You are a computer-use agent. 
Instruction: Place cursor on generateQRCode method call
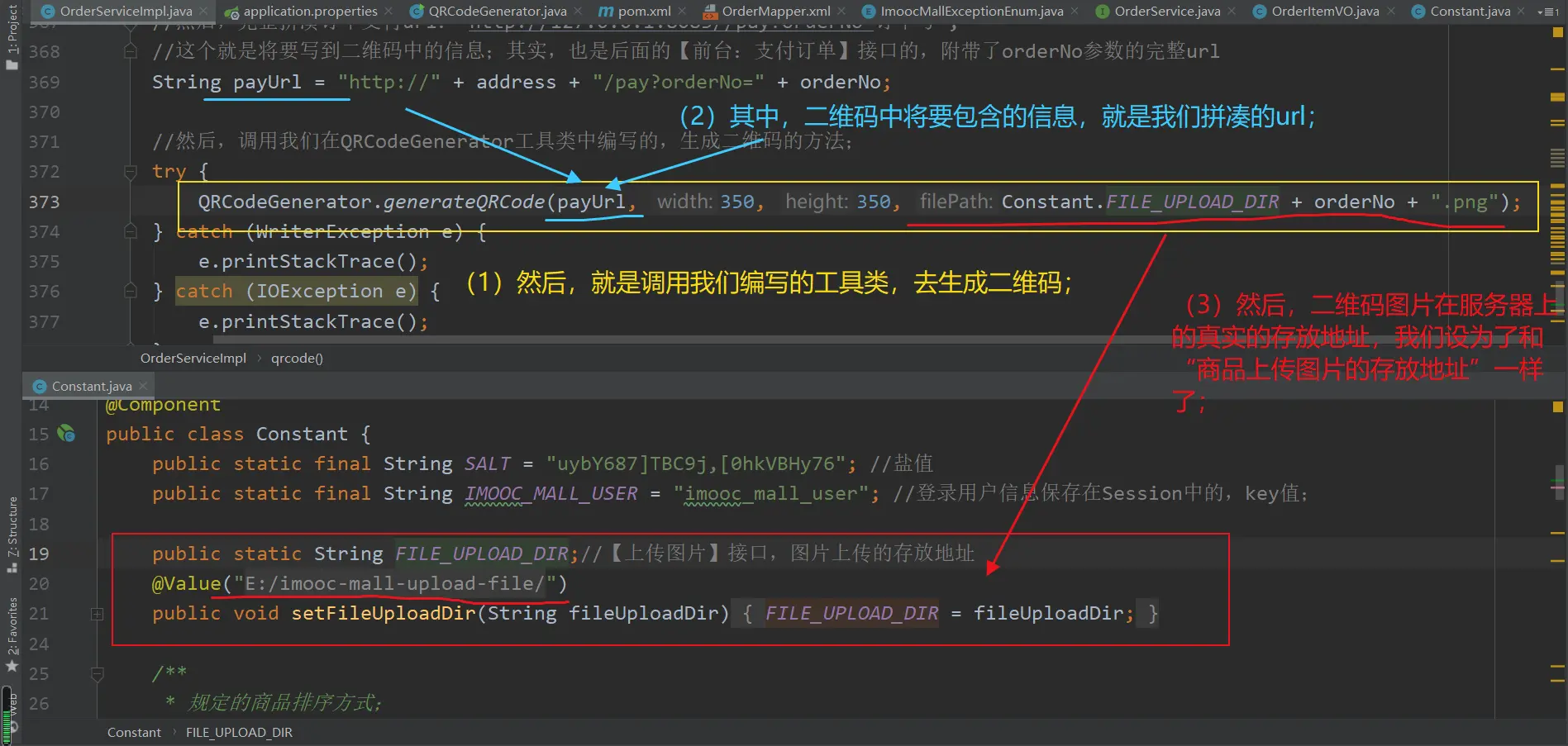pos(464,202)
